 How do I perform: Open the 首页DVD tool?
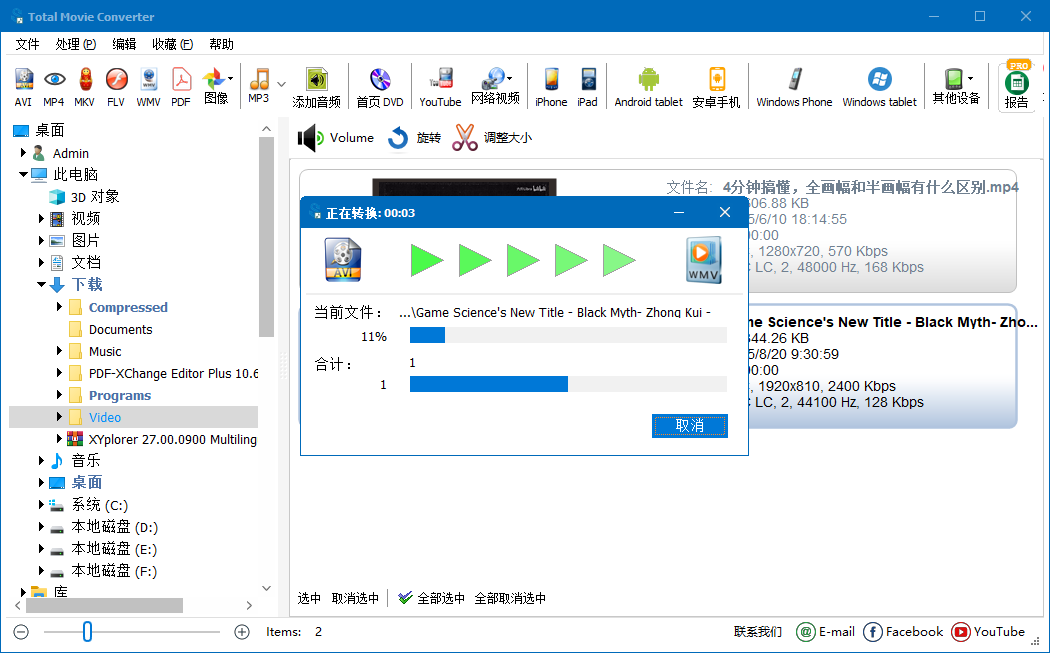point(380,87)
